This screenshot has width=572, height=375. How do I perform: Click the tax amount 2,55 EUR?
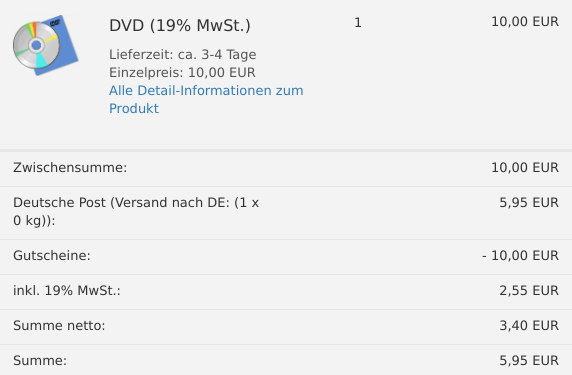(529, 290)
